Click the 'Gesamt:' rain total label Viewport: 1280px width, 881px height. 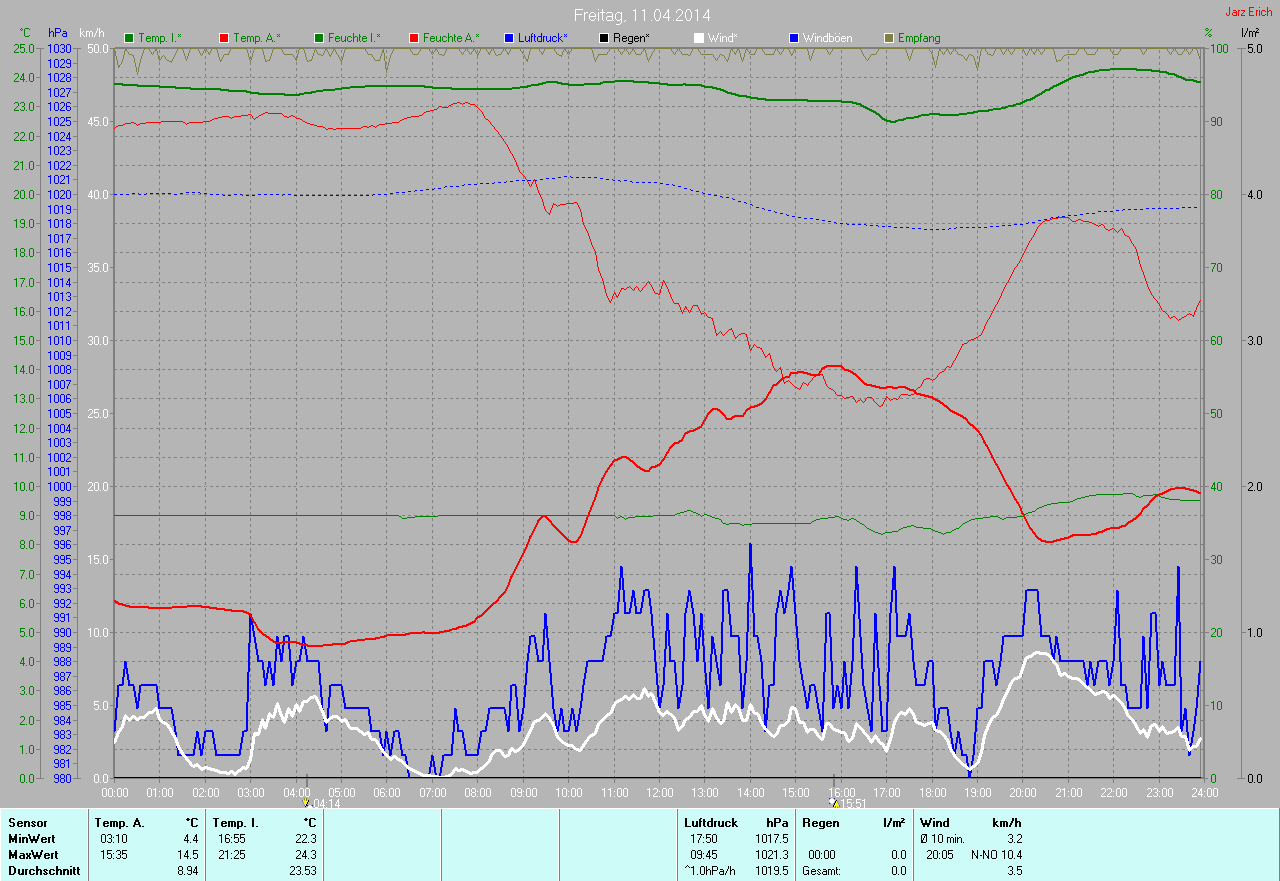tap(821, 871)
